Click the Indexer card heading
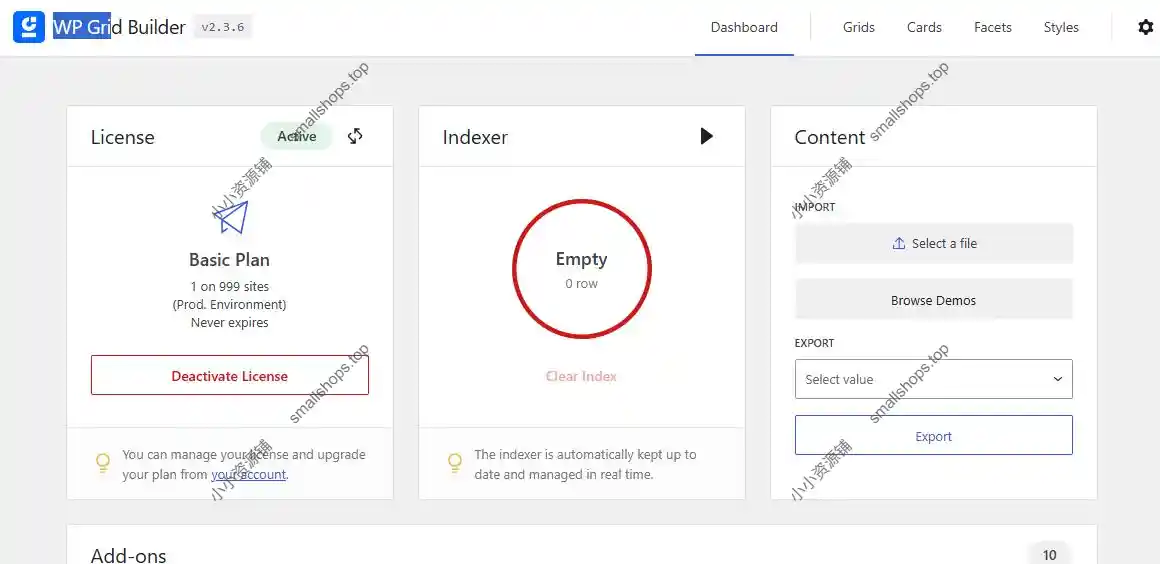This screenshot has width=1160, height=564. coord(475,137)
